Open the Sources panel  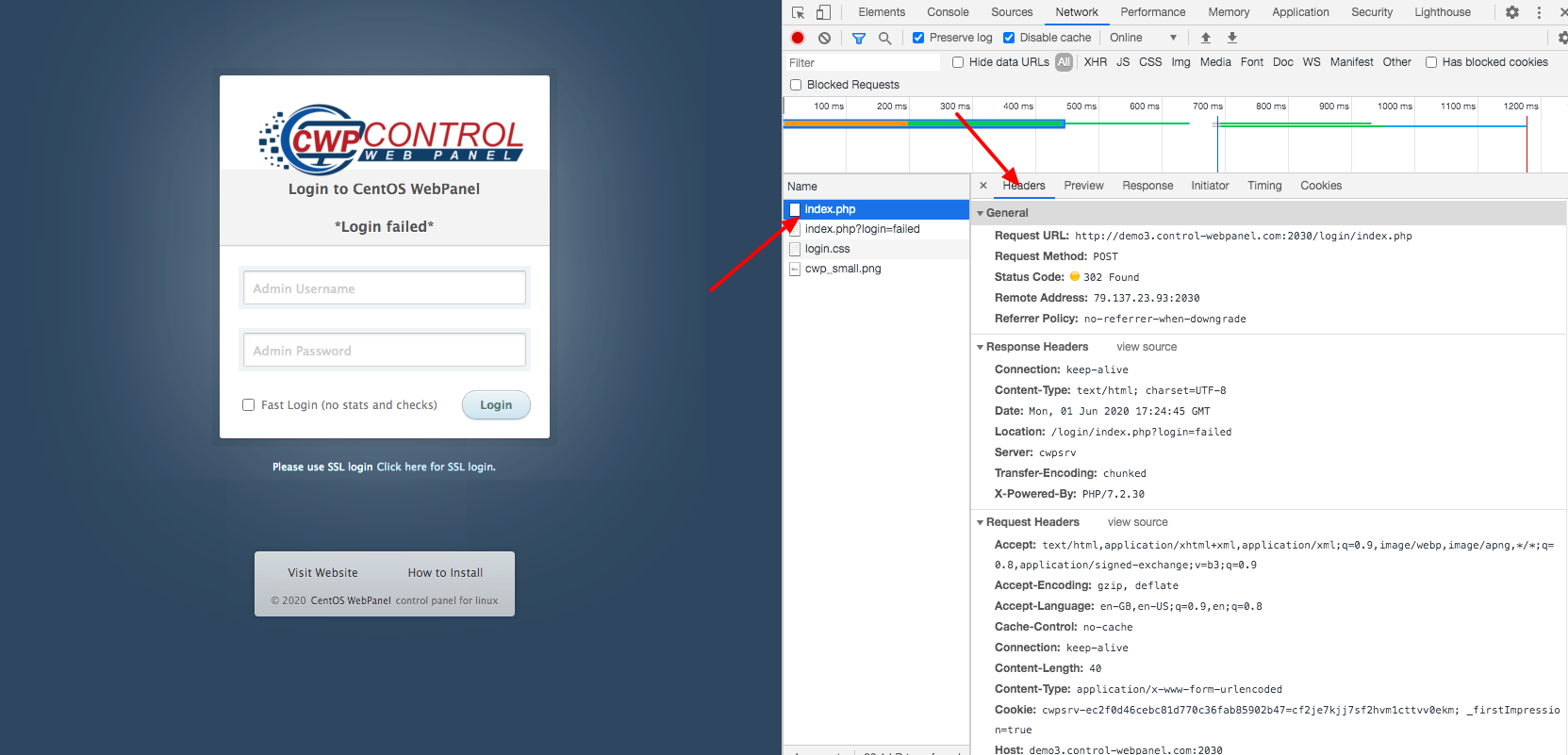coord(1012,12)
